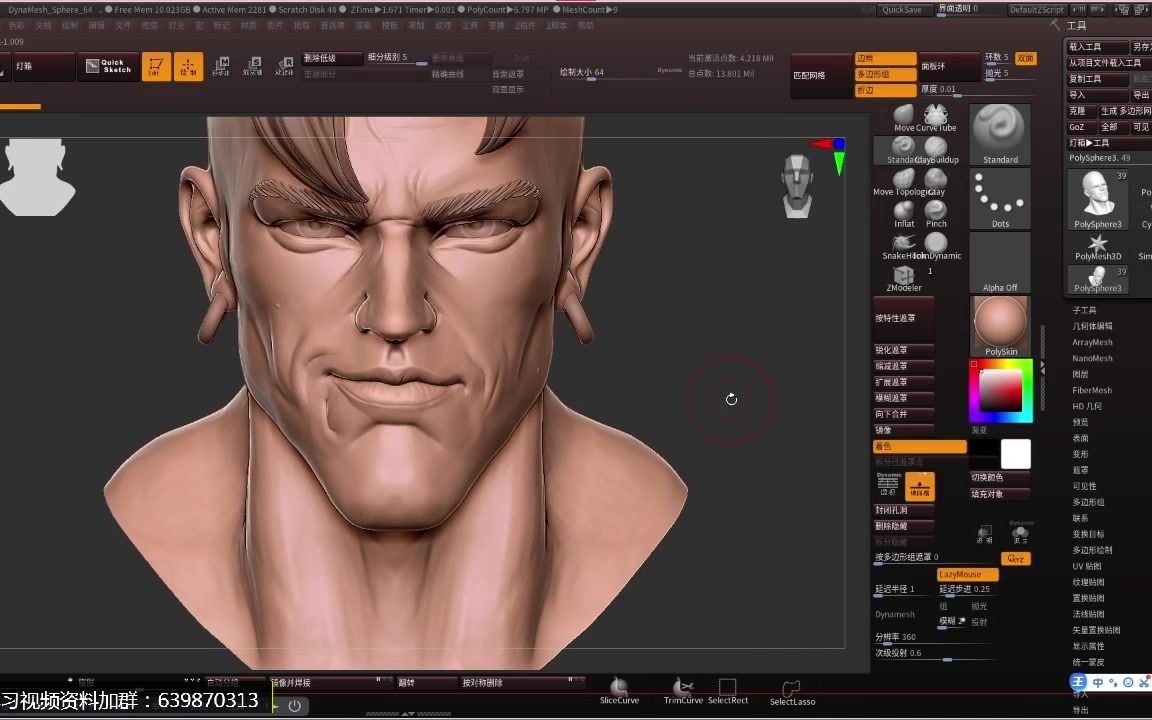Click the Quick Sketch button
1152x720 pixels.
pyautogui.click(x=108, y=66)
